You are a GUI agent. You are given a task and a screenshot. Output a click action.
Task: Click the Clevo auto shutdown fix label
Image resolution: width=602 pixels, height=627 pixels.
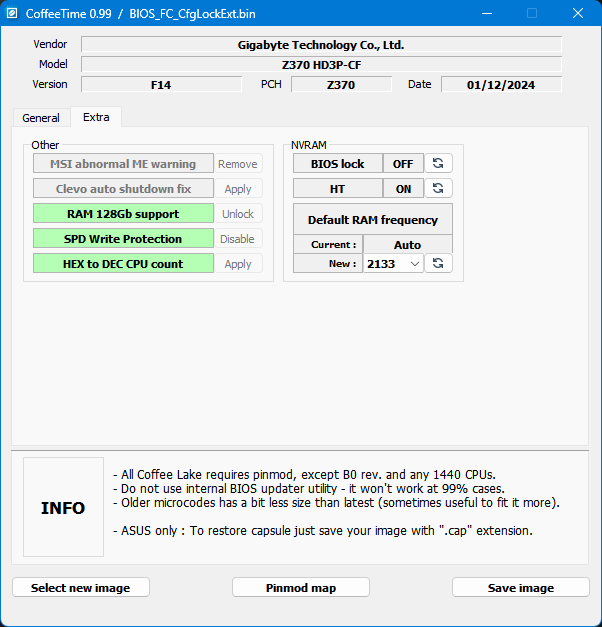pos(123,189)
